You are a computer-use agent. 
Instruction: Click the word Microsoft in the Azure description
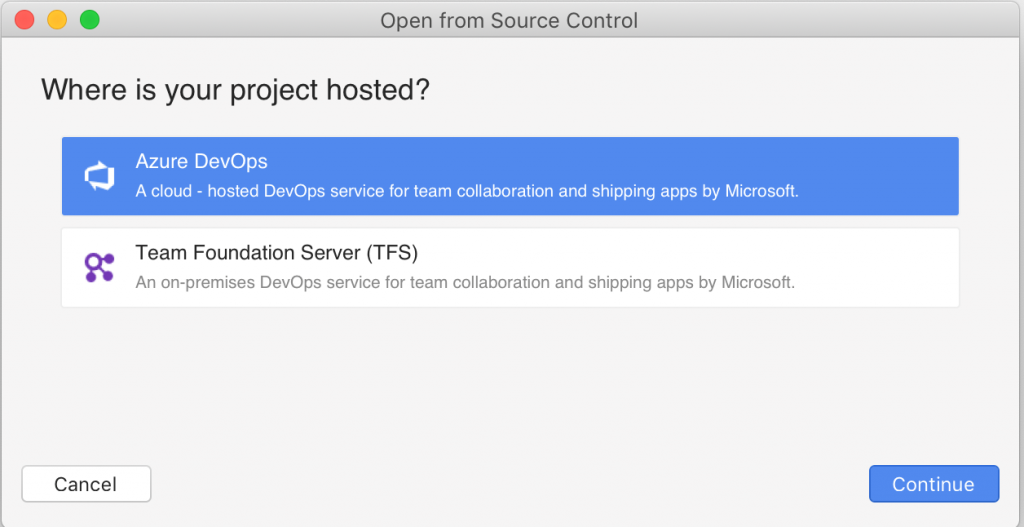[760, 192]
